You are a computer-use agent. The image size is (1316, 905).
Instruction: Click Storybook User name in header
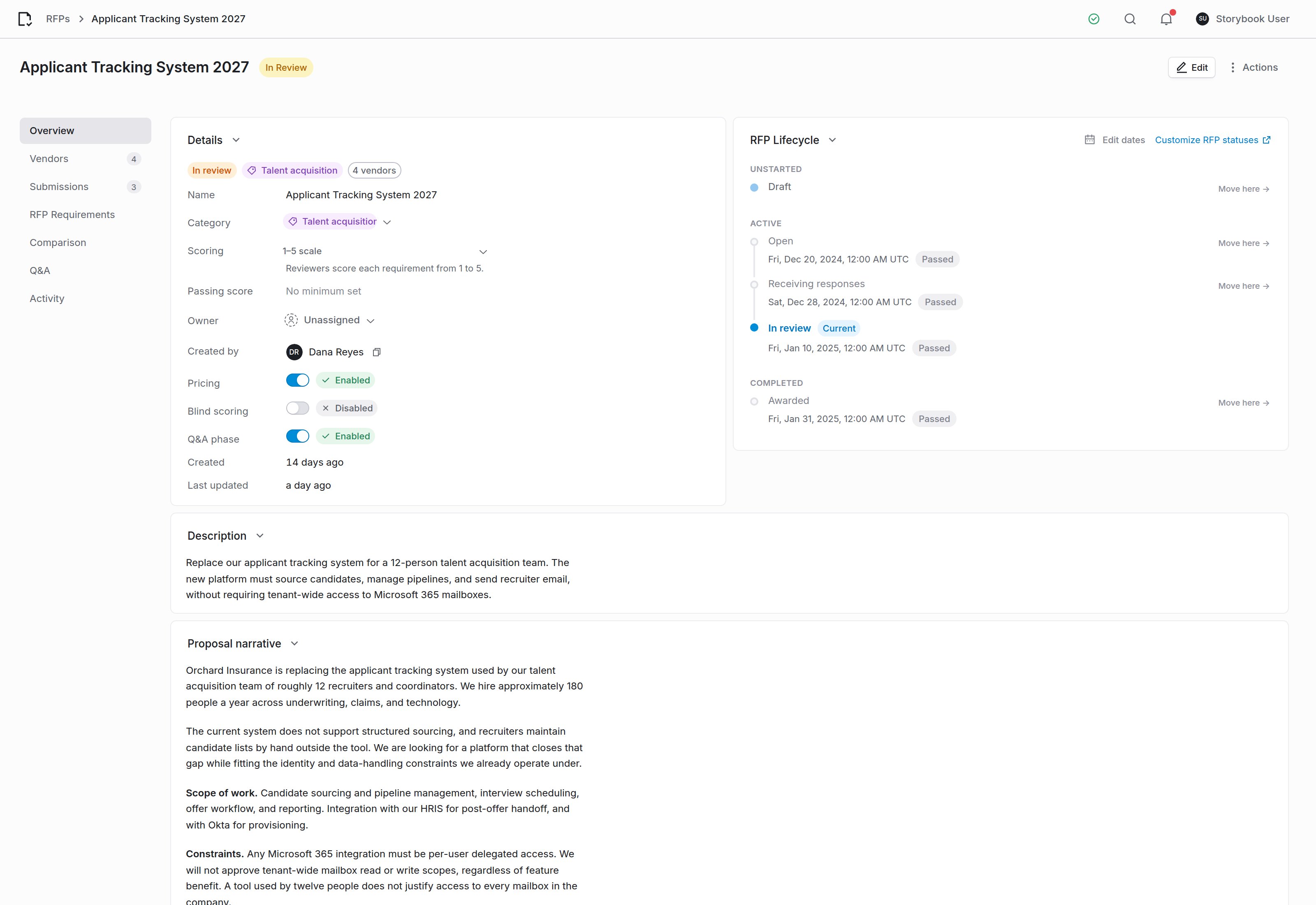coord(1253,19)
